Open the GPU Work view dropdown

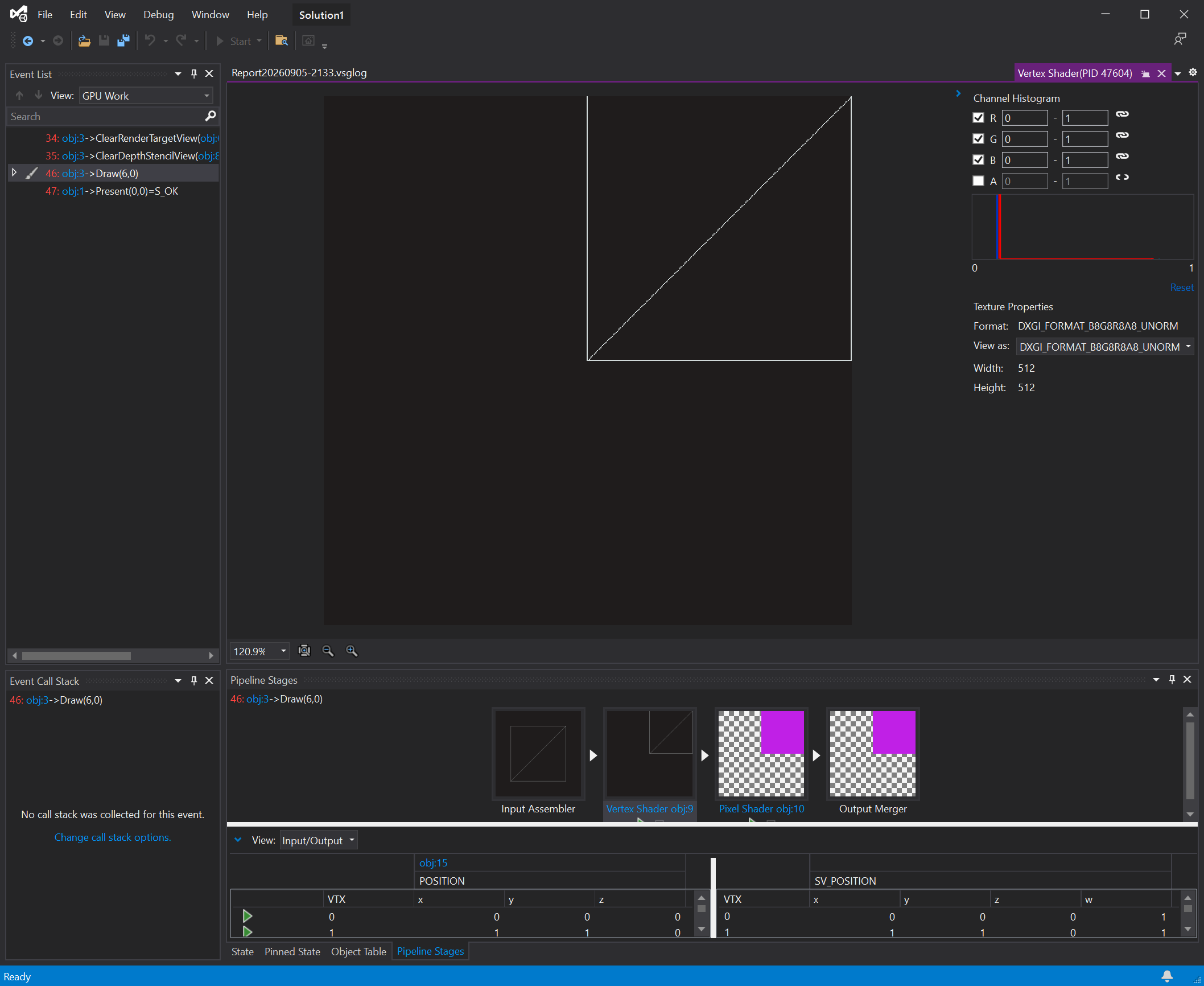[146, 96]
